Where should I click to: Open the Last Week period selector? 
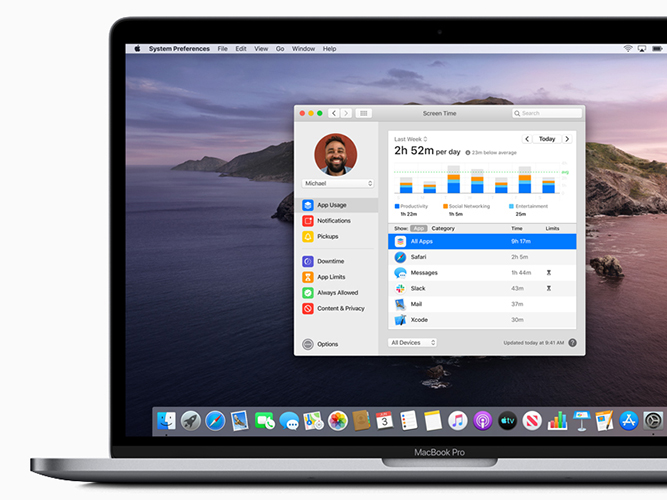click(x=410, y=139)
